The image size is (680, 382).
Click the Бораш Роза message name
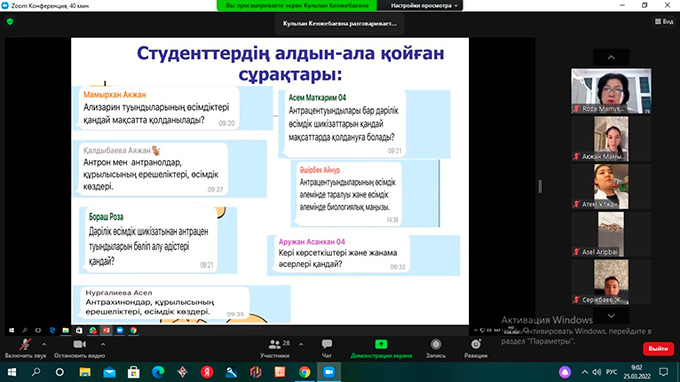(x=106, y=216)
